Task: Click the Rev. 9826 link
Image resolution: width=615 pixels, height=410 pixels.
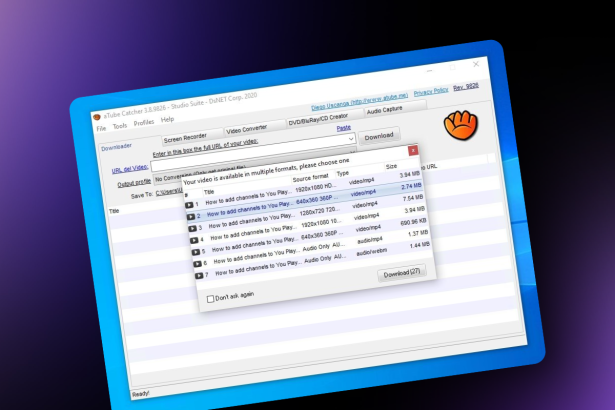Action: [466, 87]
